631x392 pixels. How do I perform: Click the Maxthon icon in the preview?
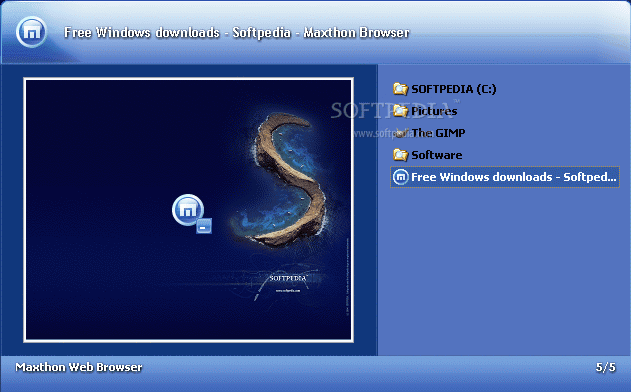click(188, 210)
